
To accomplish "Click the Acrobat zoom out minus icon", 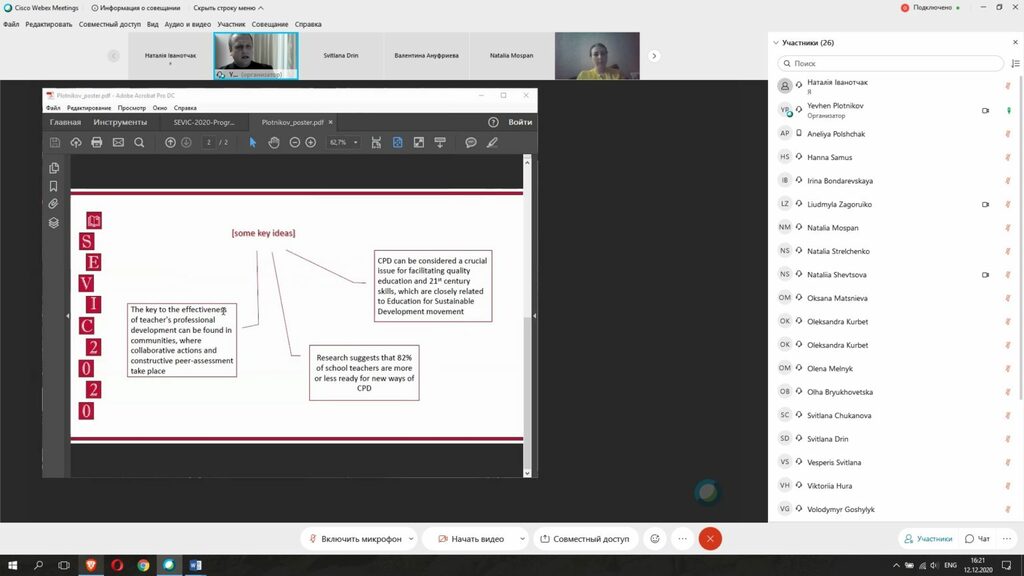I will [295, 142].
